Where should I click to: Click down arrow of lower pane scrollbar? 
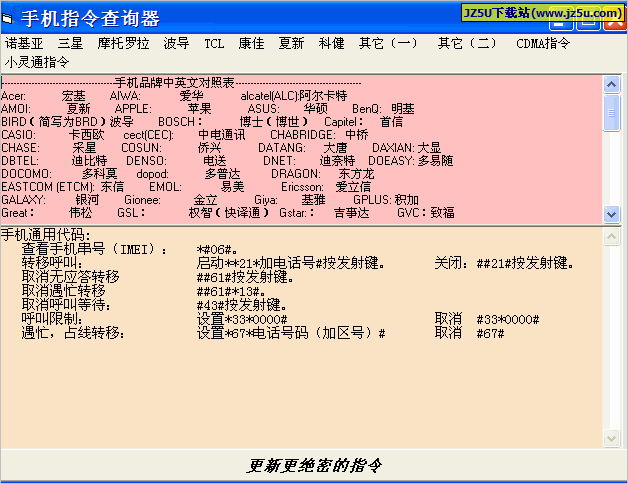click(611, 438)
